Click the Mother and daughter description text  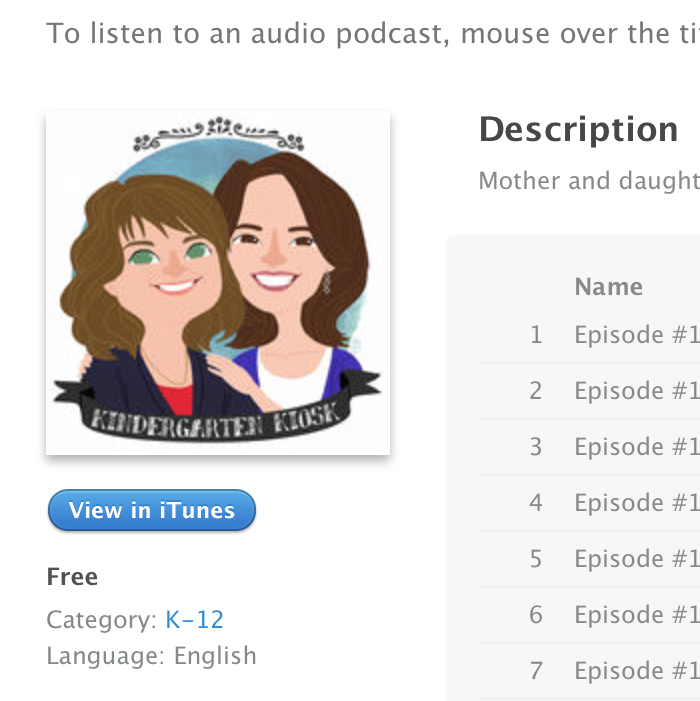(x=589, y=181)
